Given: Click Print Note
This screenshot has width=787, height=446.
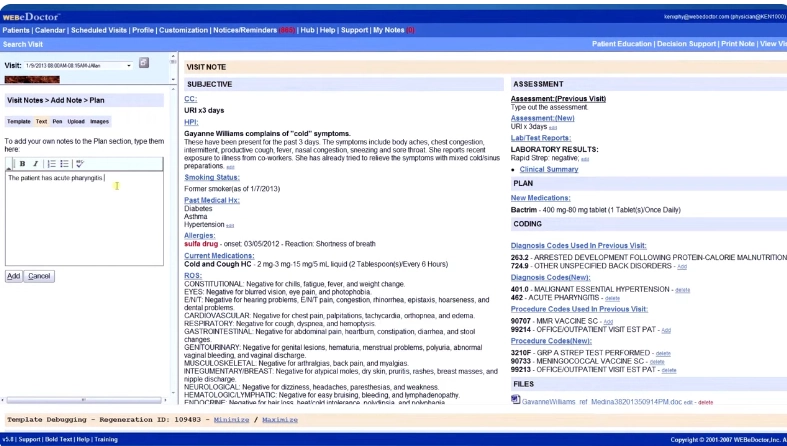Looking at the screenshot, I should click(x=738, y=44).
